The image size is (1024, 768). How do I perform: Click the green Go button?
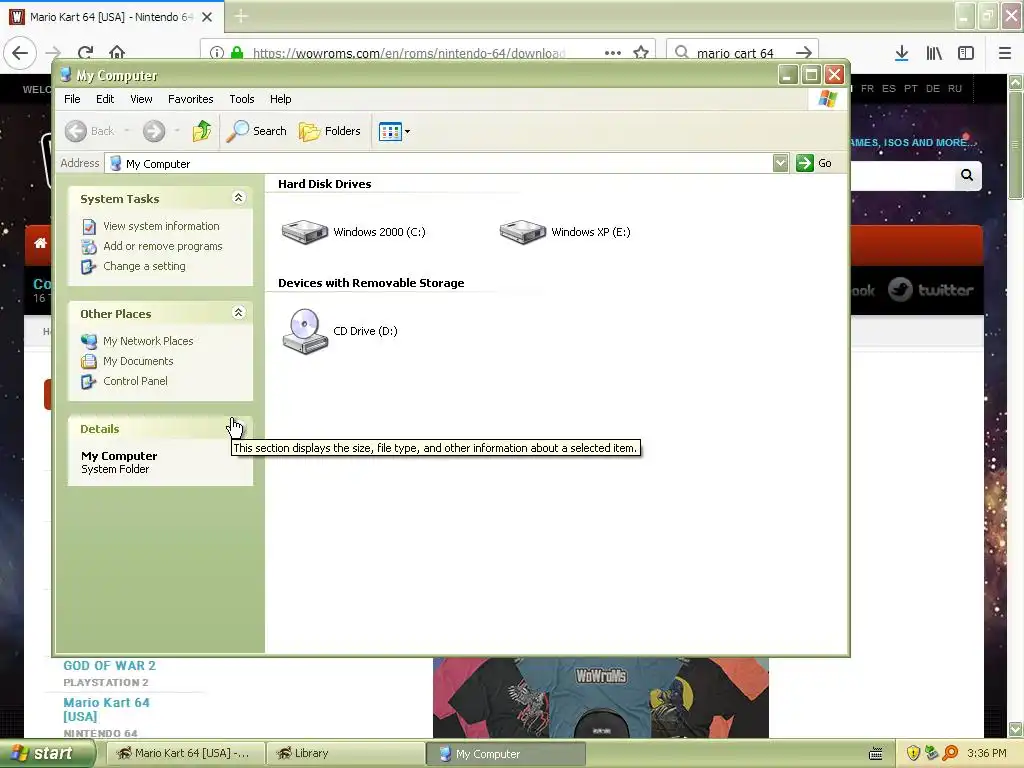pyautogui.click(x=814, y=163)
